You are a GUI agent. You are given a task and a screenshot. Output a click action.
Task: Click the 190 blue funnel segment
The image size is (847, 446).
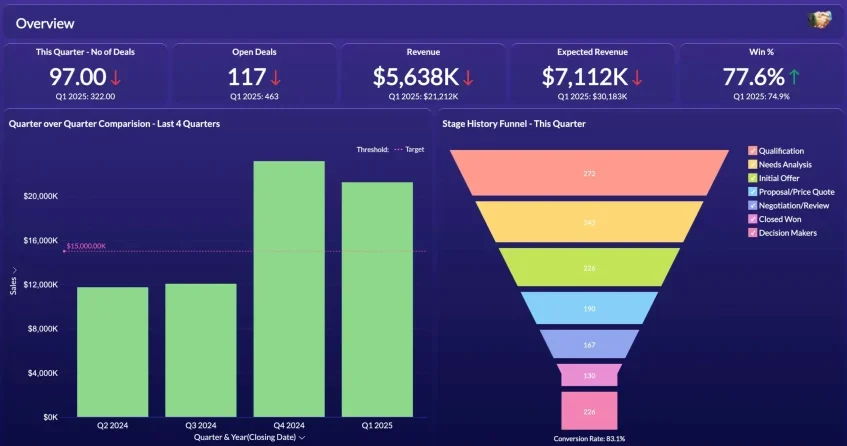pos(589,308)
